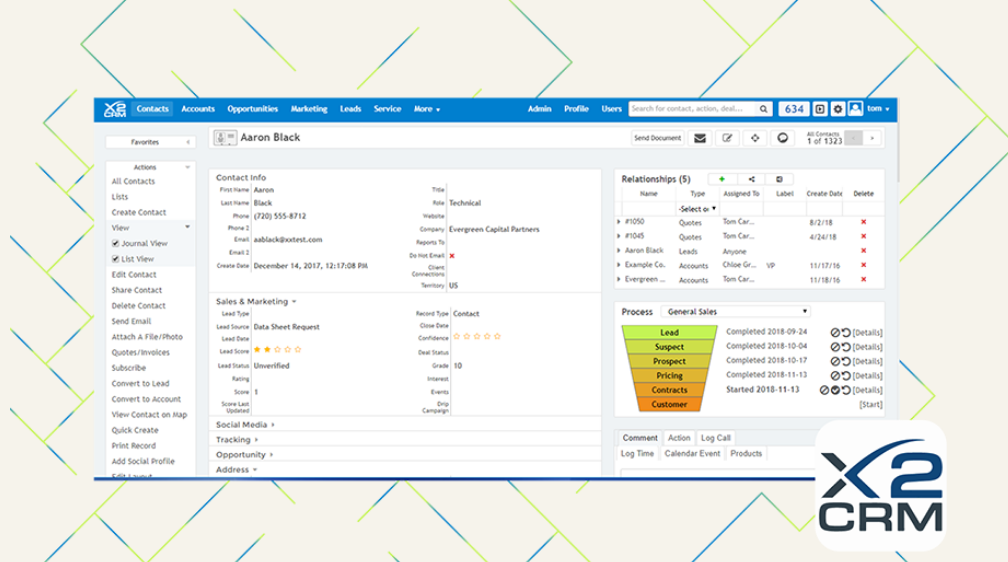1008x562 pixels.
Task: Delete the Example Co. relationship
Action: 863,265
